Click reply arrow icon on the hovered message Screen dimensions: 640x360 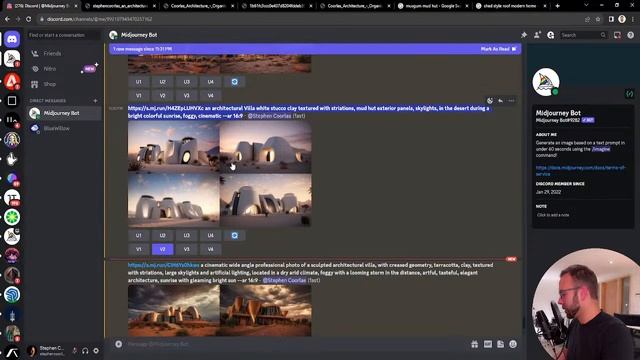[500, 100]
